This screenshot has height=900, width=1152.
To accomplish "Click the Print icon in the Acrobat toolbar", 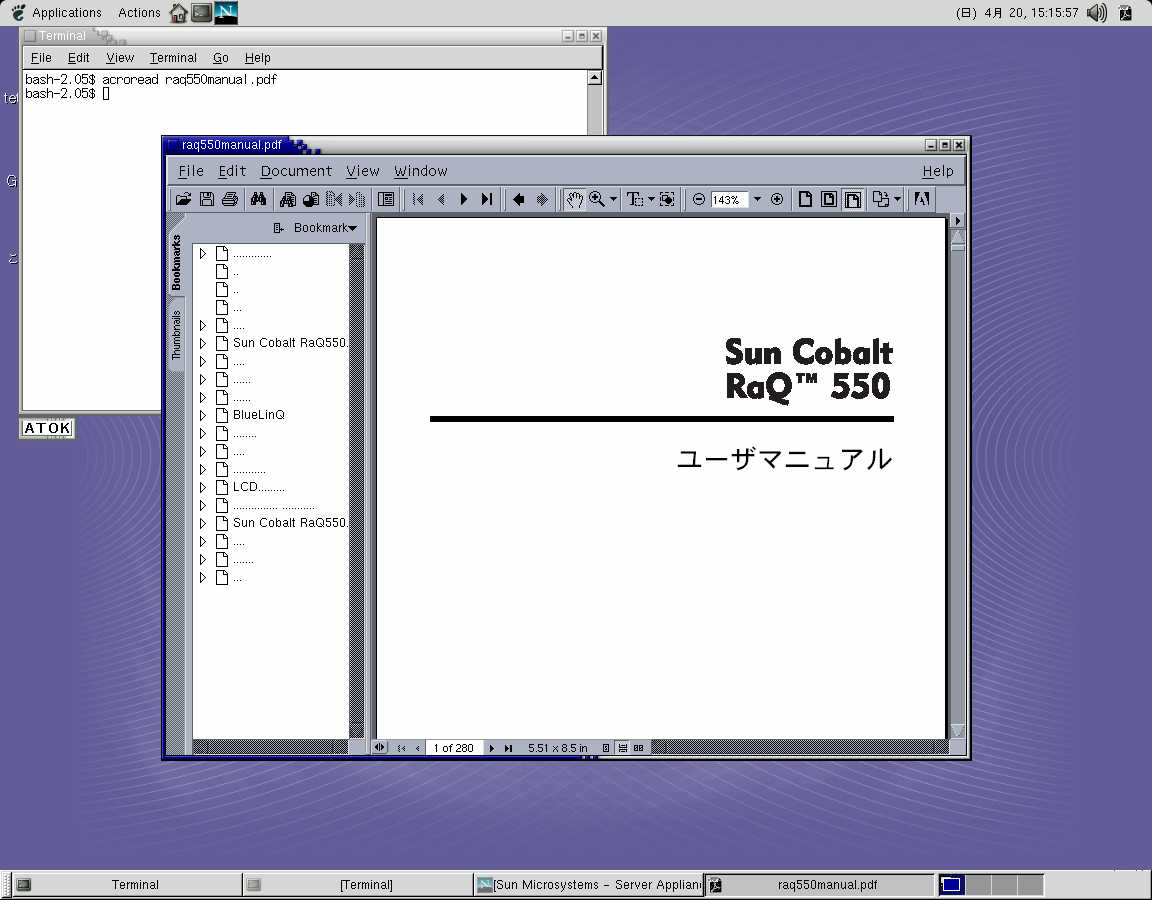I will (x=230, y=200).
